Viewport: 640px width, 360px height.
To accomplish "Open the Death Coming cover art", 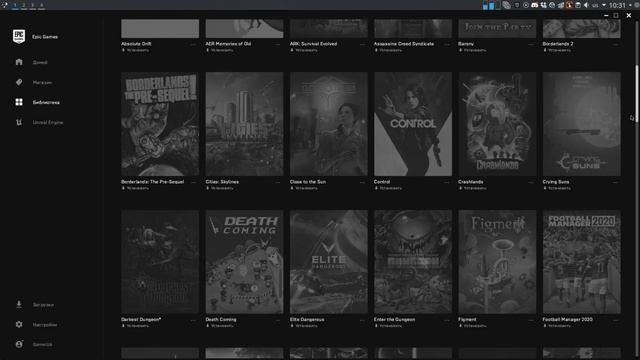I will pos(244,262).
